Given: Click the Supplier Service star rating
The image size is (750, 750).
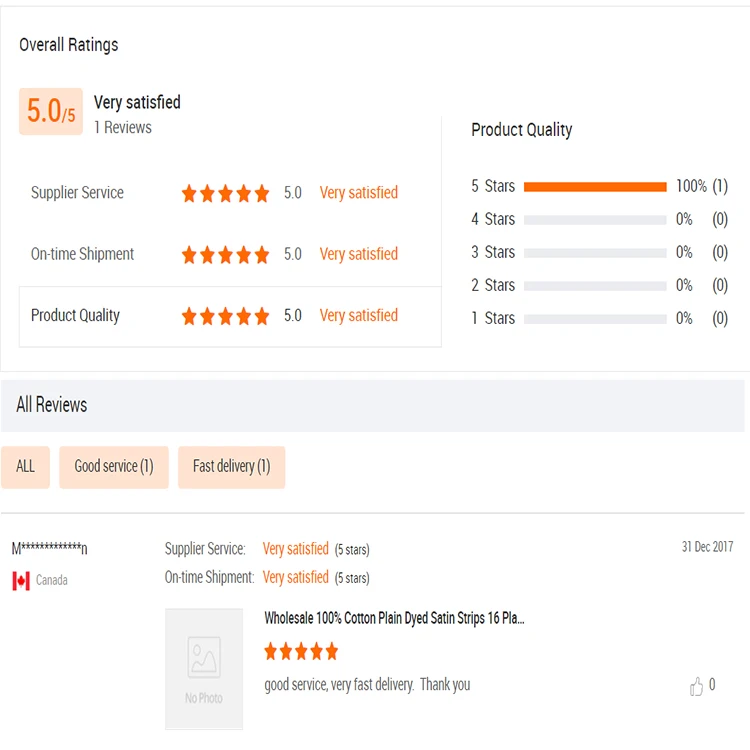Looking at the screenshot, I should 225,193.
